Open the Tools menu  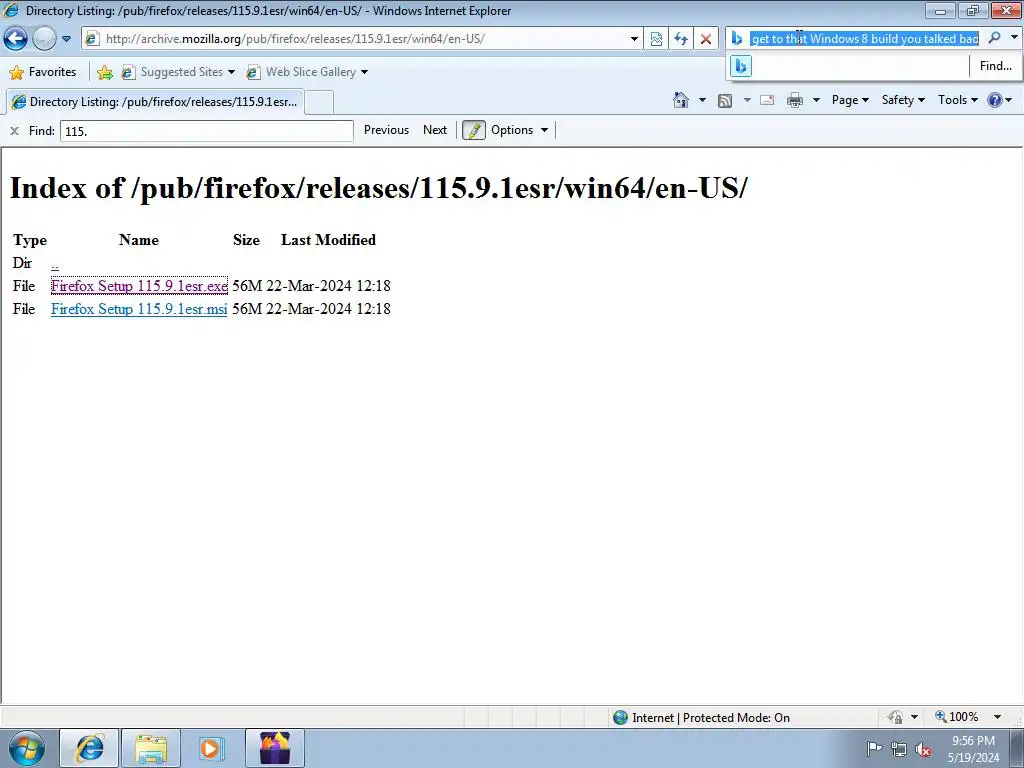point(957,100)
